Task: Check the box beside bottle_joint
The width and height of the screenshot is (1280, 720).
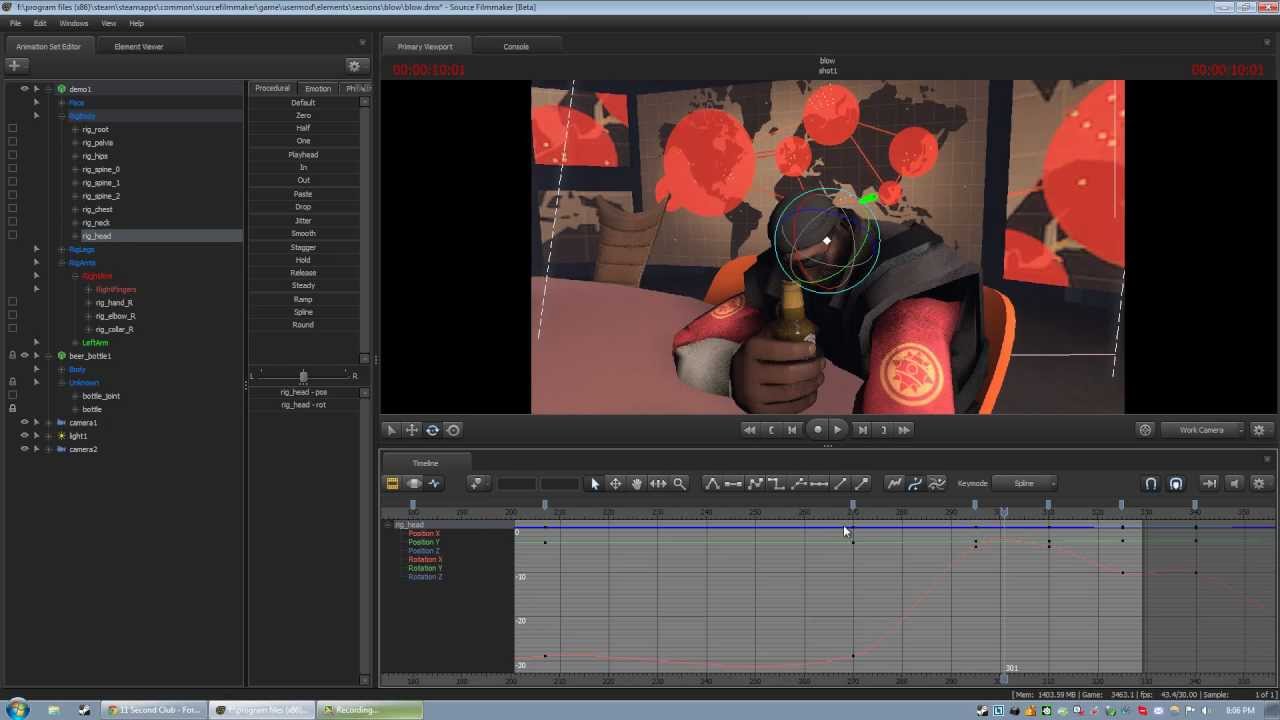Action: 12,396
